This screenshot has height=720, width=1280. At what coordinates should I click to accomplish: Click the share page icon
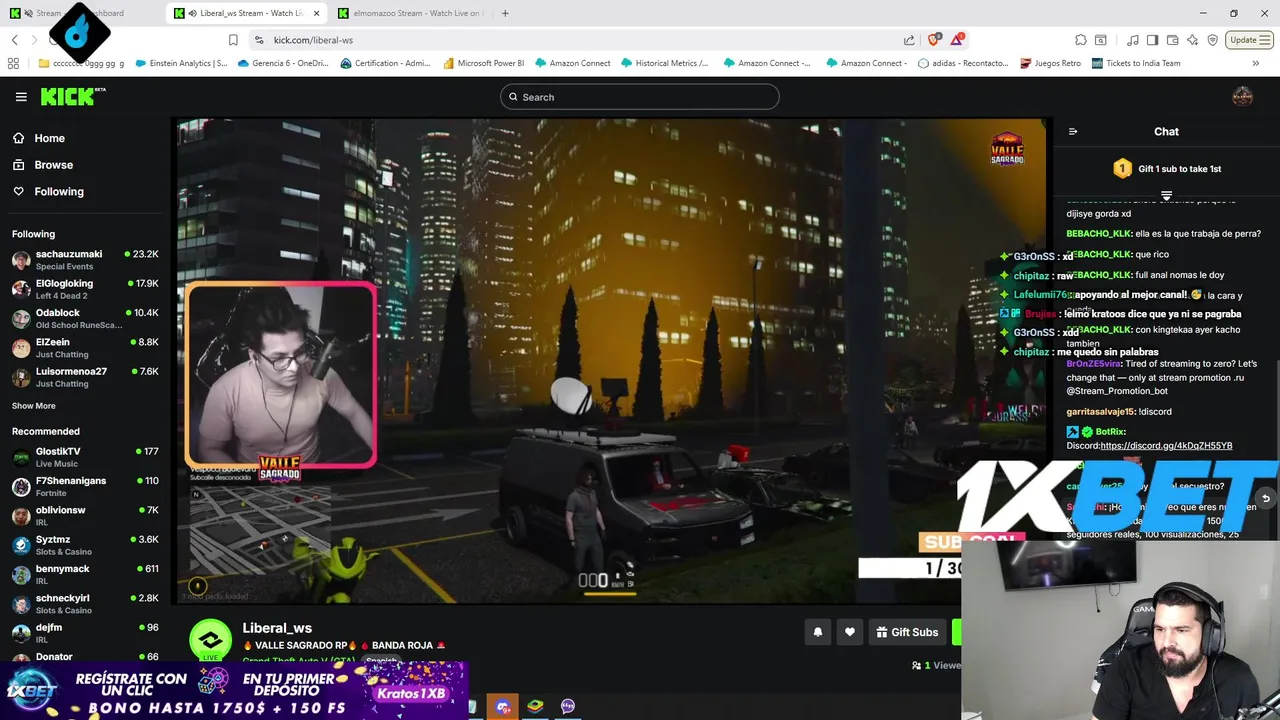click(909, 40)
